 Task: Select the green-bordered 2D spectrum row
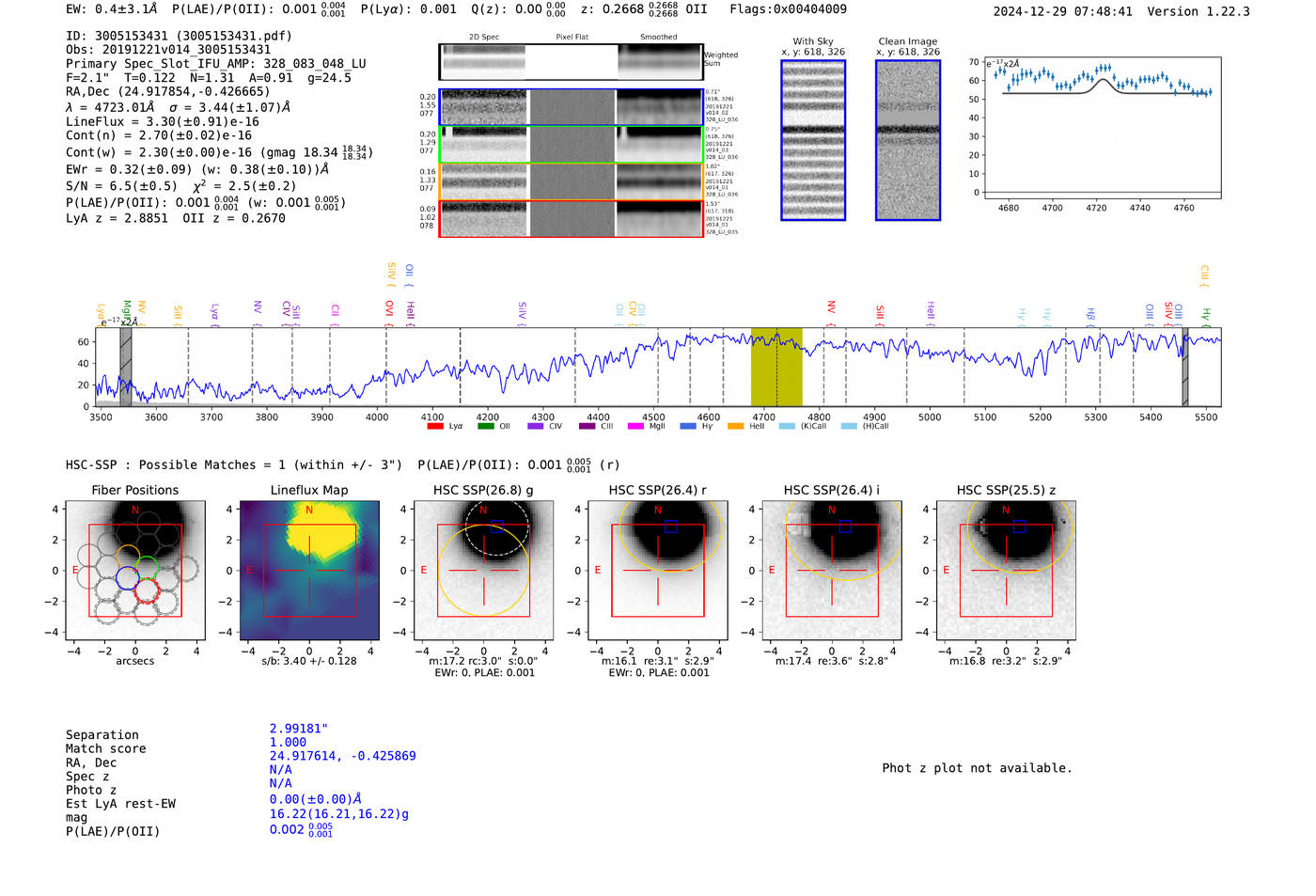(x=572, y=145)
